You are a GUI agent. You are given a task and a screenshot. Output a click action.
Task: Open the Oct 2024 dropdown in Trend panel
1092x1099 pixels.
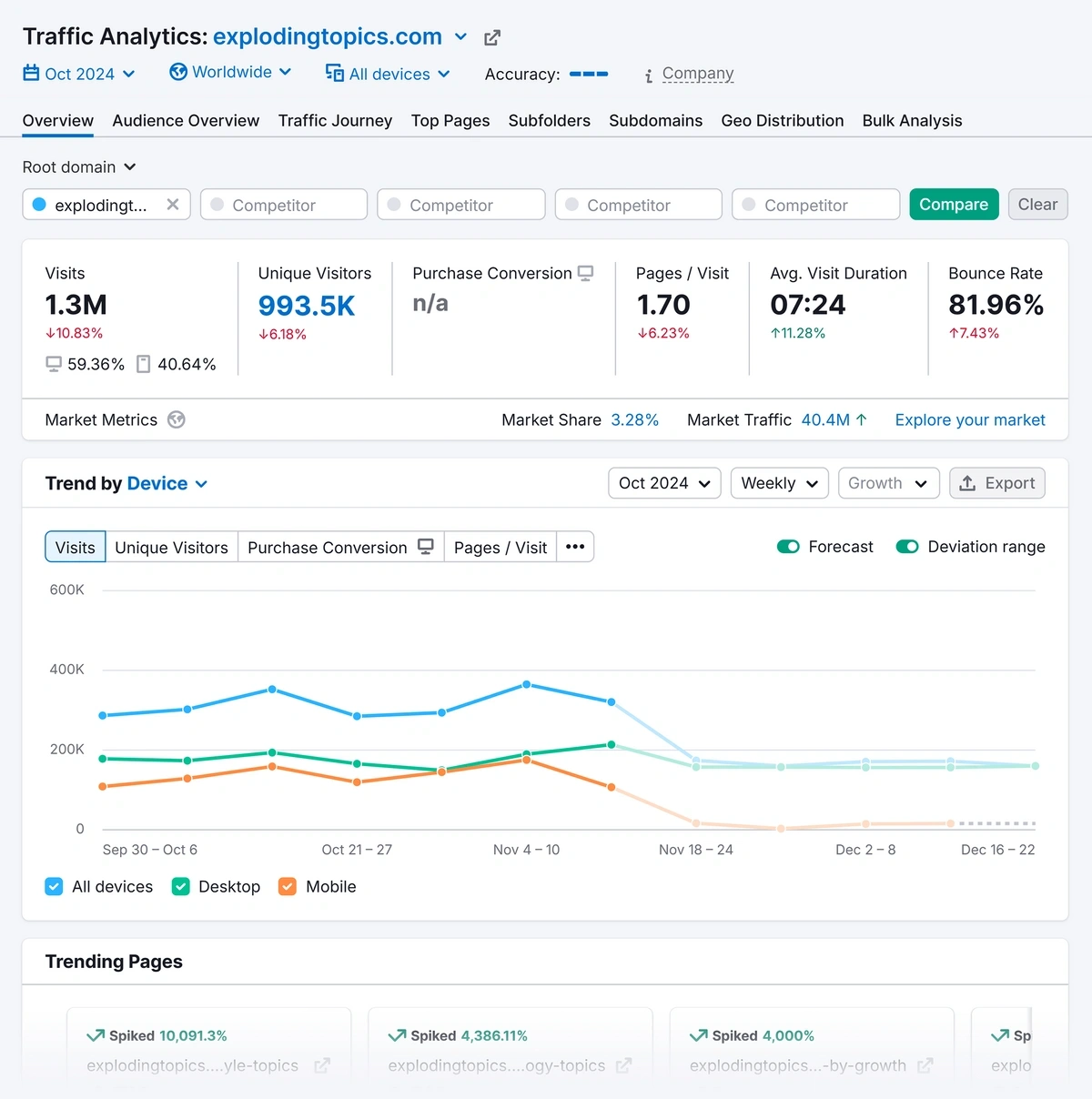(x=664, y=483)
